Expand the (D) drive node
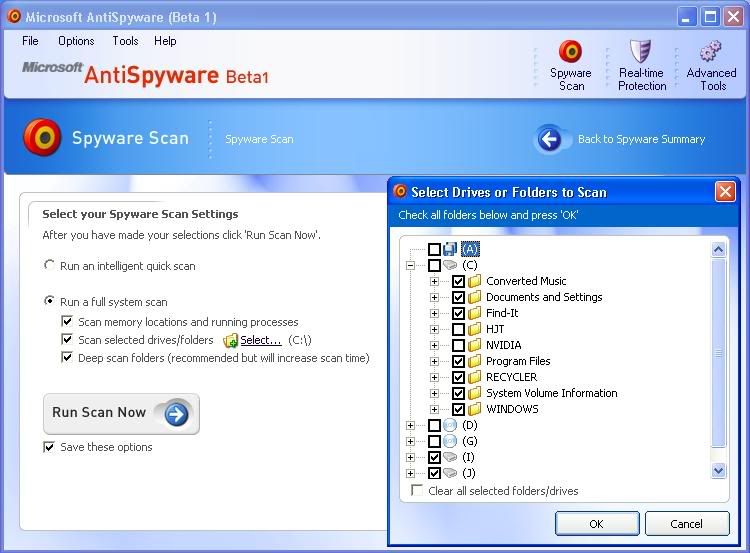Image resolution: width=750 pixels, height=553 pixels. [x=410, y=425]
